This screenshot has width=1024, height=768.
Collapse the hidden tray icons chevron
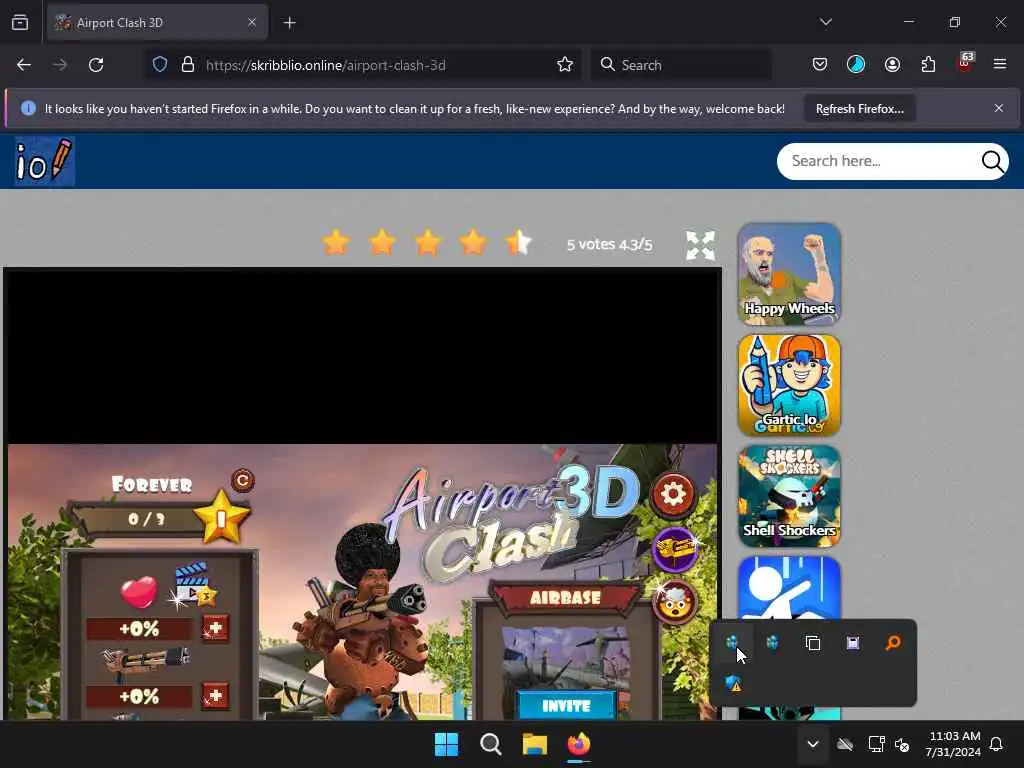pos(812,744)
